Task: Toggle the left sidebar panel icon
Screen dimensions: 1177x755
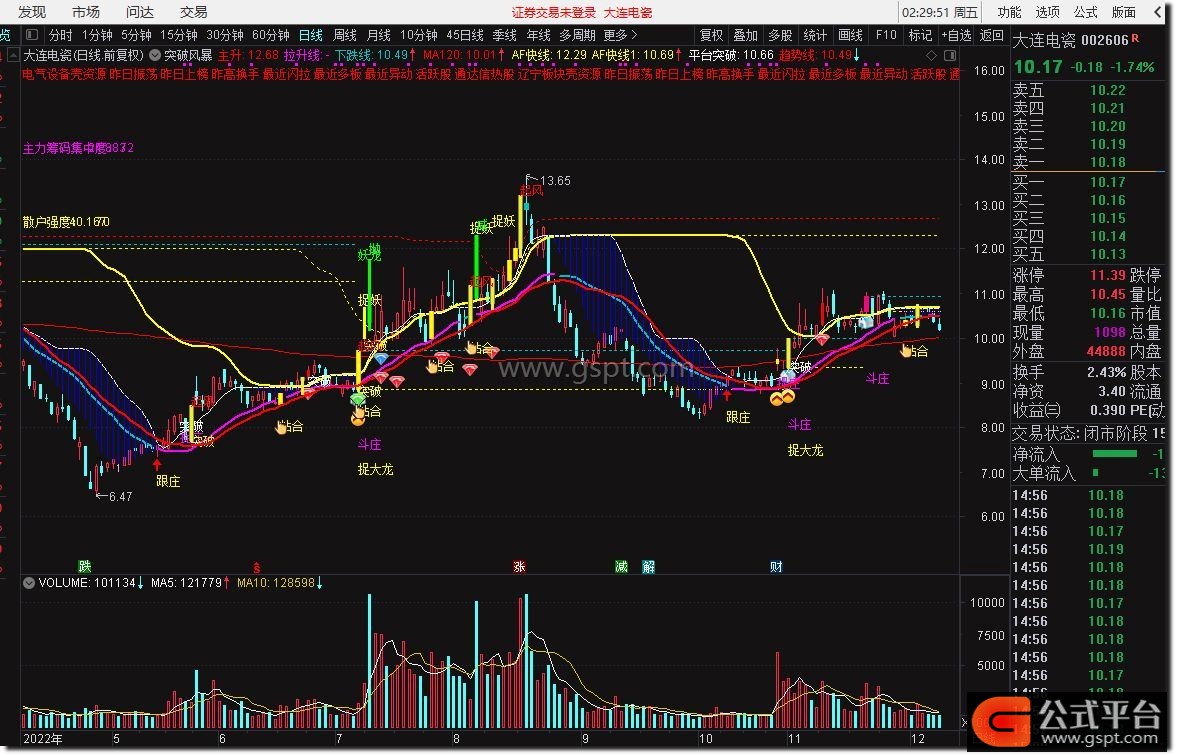Action: tap(32, 35)
